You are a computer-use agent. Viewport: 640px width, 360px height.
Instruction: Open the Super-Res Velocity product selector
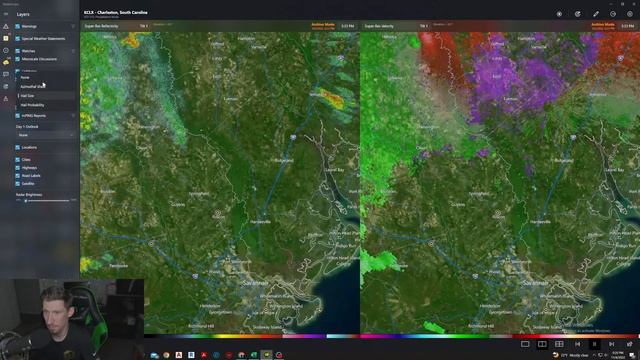pos(379,26)
